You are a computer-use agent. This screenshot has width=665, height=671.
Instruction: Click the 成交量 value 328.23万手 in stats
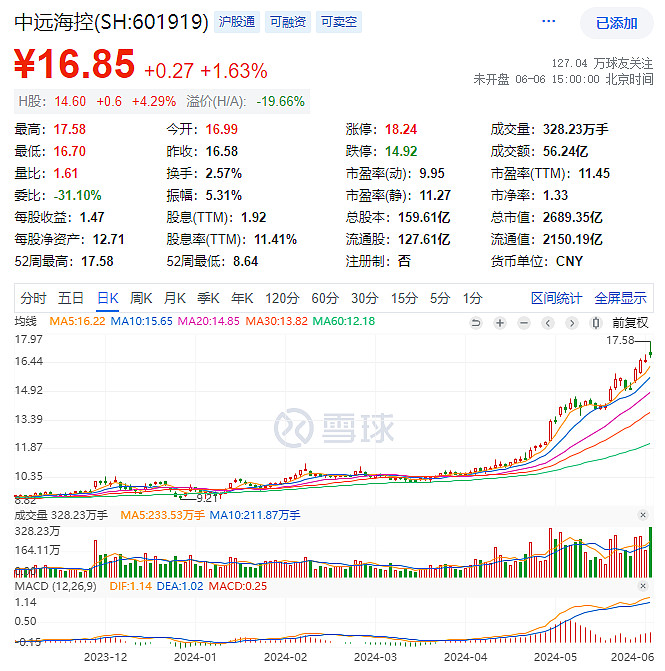click(x=576, y=129)
